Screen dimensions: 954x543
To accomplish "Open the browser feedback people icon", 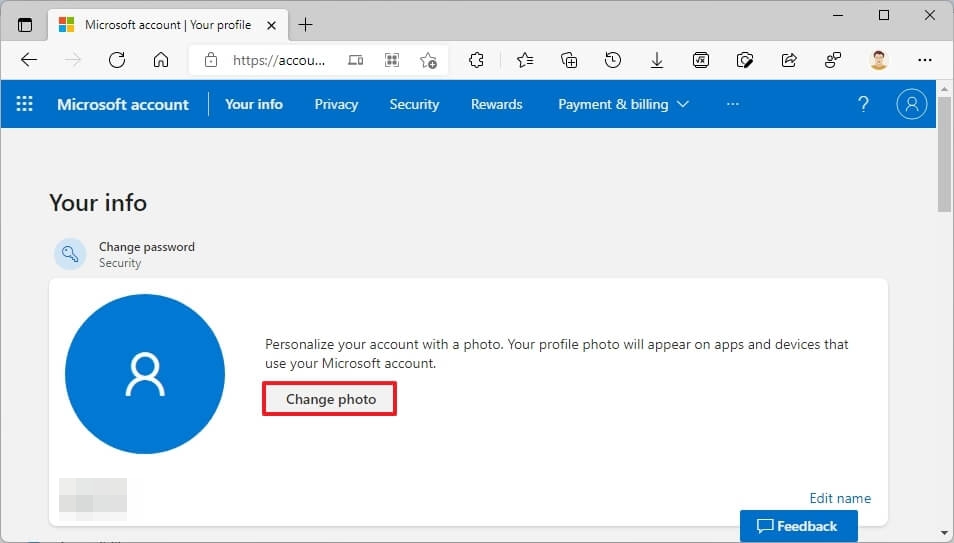I will (833, 60).
